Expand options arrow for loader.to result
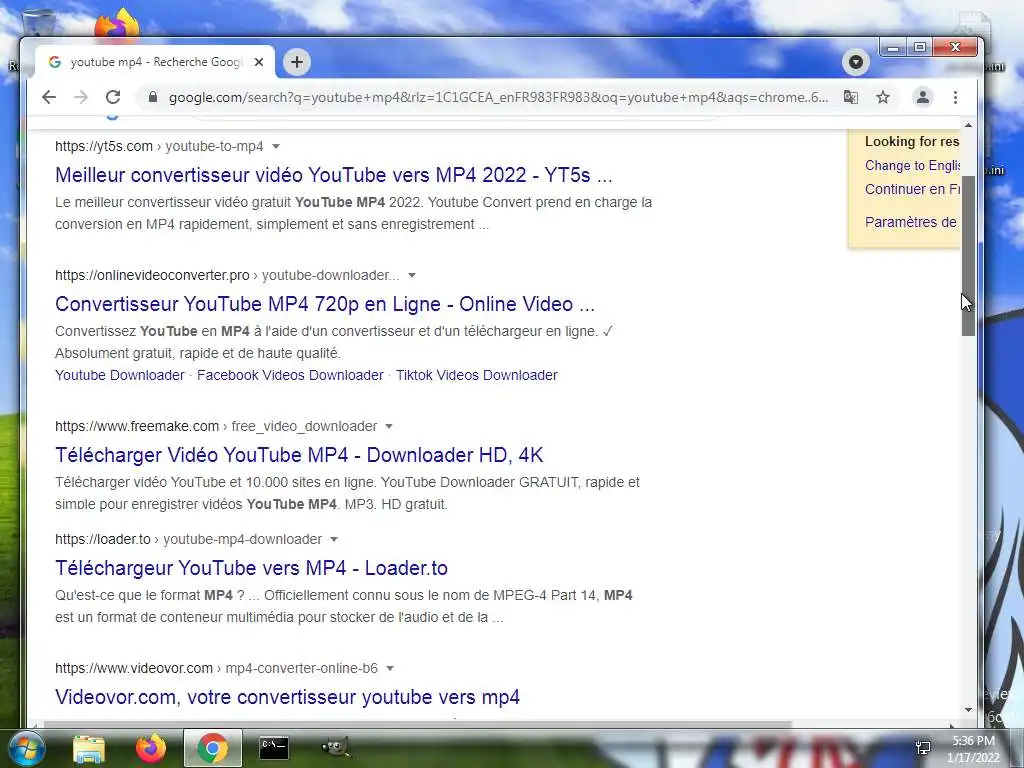The image size is (1024, 768). 334,539
